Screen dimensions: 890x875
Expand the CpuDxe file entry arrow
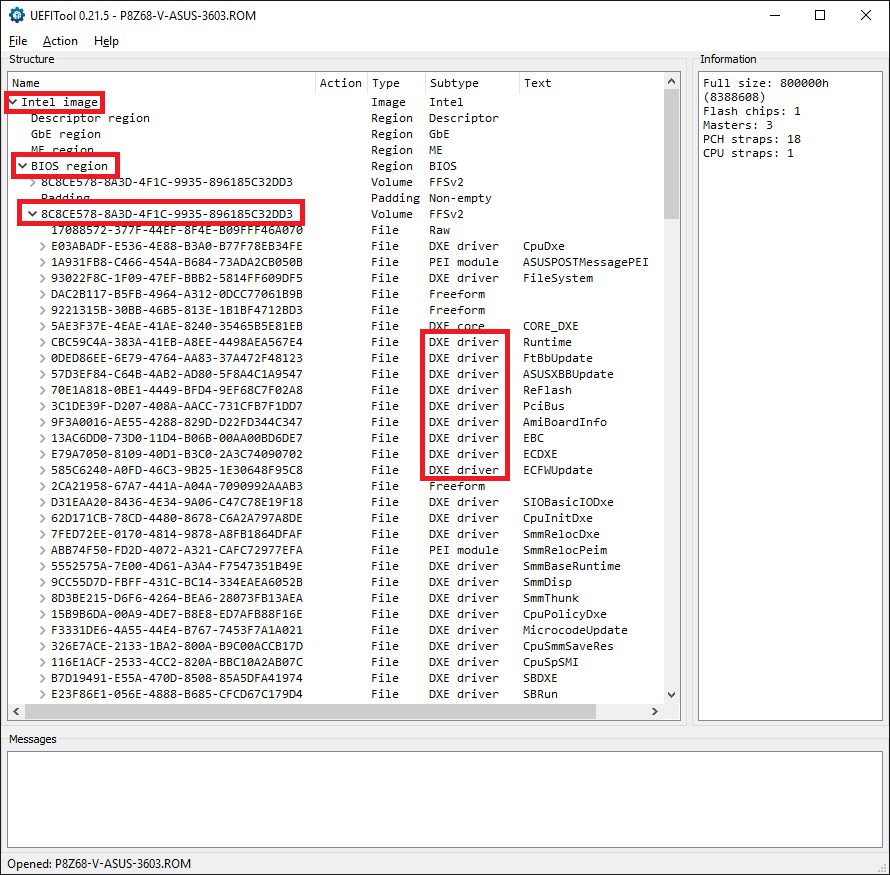pos(42,246)
